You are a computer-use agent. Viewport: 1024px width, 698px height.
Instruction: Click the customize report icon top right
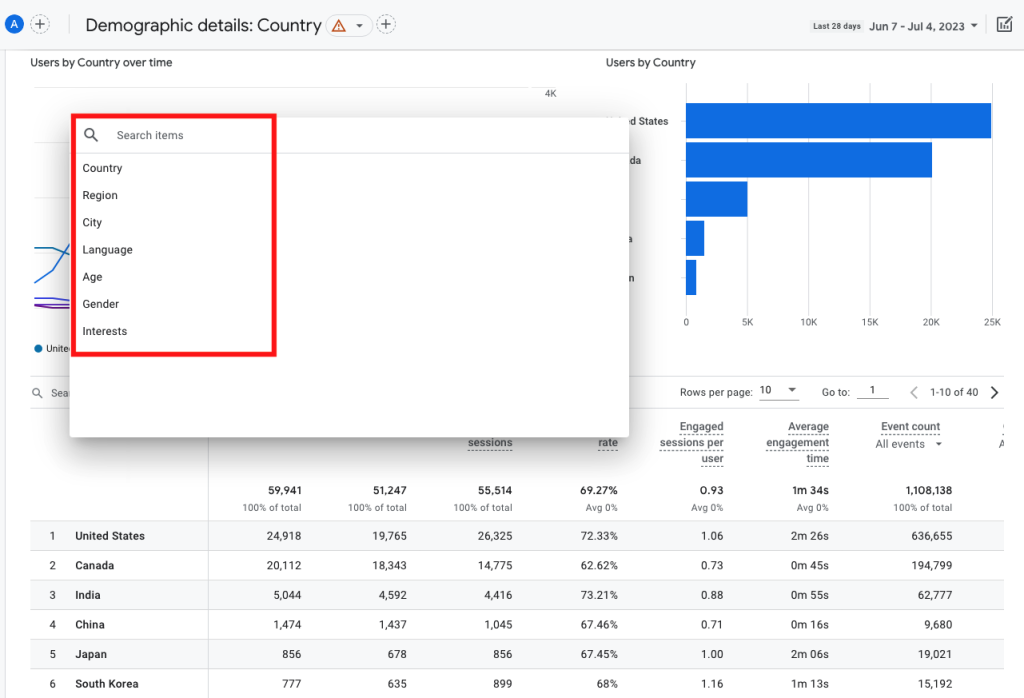pyautogui.click(x=1004, y=23)
